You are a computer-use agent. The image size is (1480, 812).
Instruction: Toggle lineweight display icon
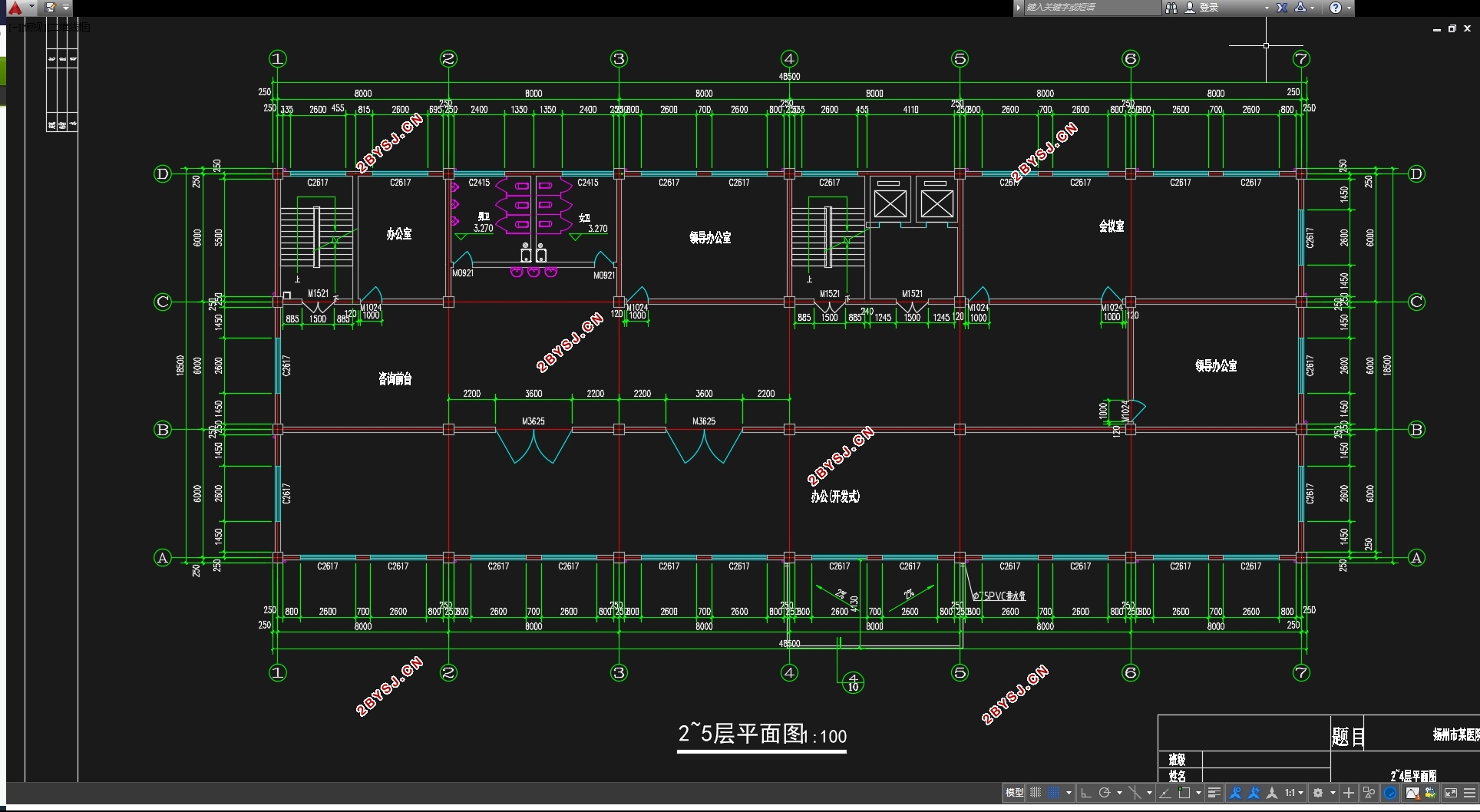[1214, 793]
